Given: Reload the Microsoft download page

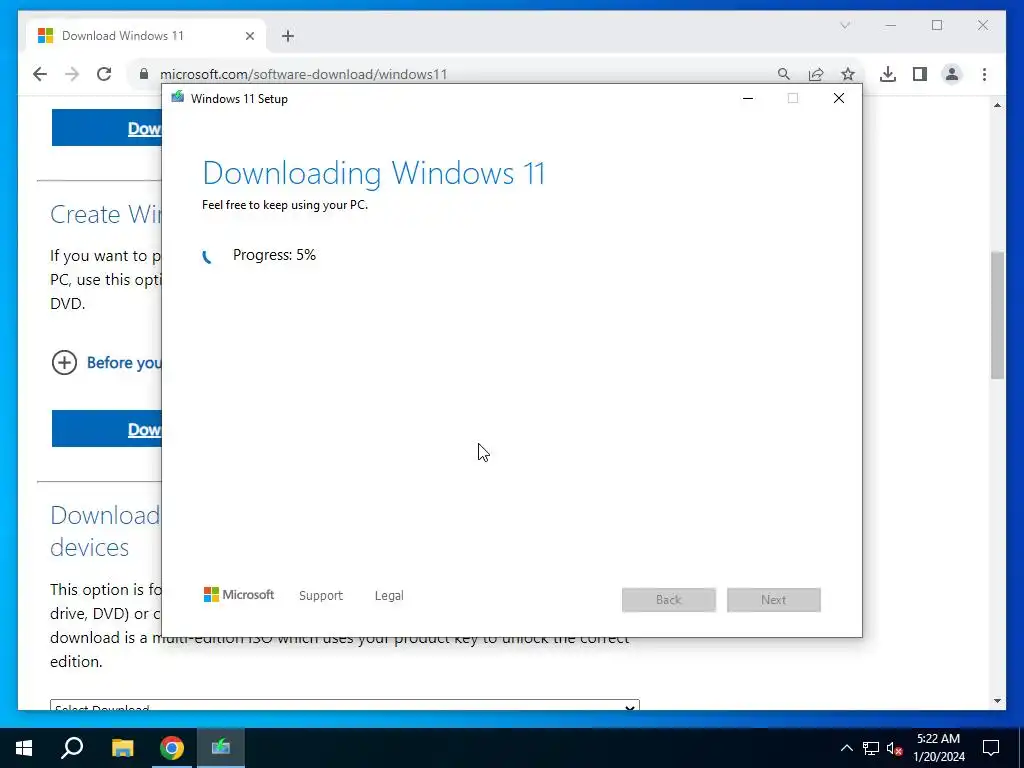Looking at the screenshot, I should point(104,74).
